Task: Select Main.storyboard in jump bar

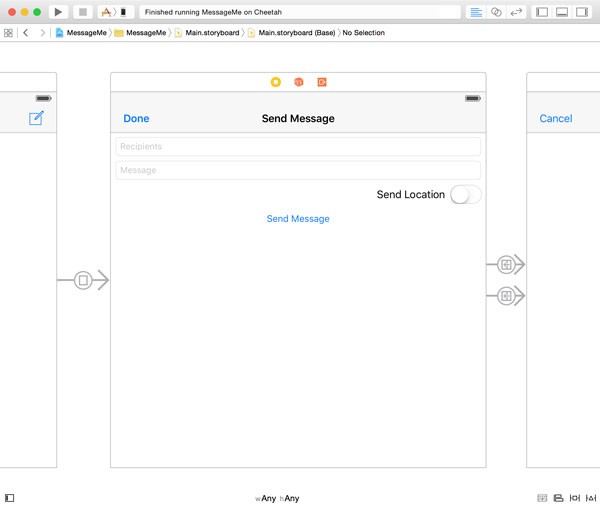Action: click(x=207, y=33)
